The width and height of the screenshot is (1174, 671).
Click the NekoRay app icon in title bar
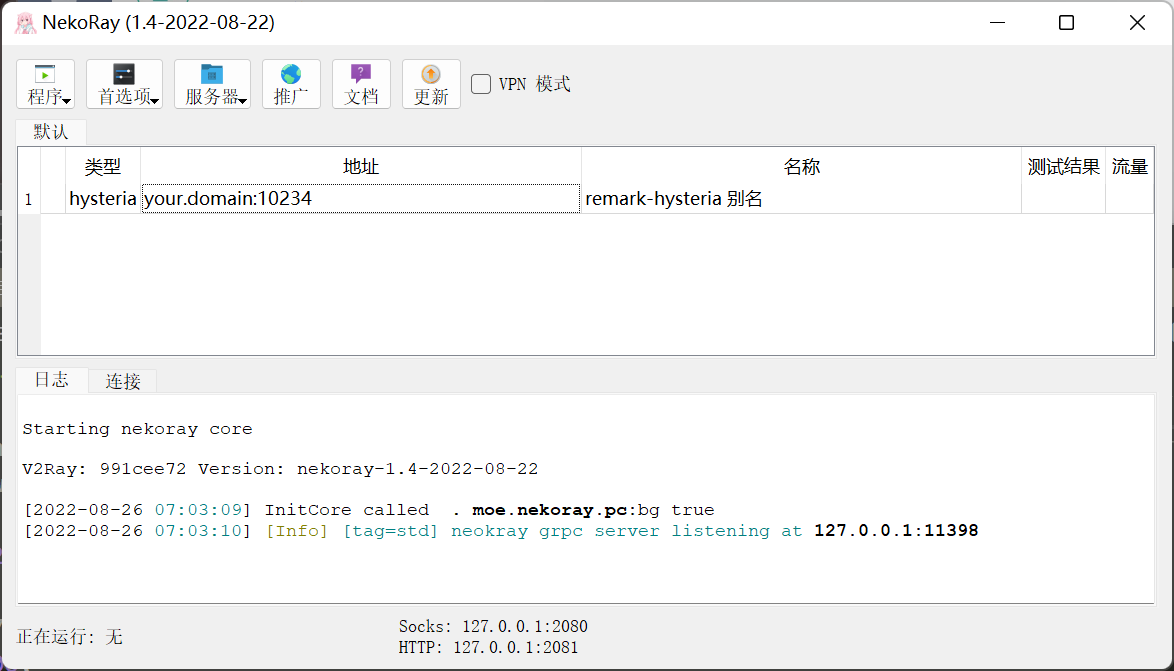pos(25,22)
